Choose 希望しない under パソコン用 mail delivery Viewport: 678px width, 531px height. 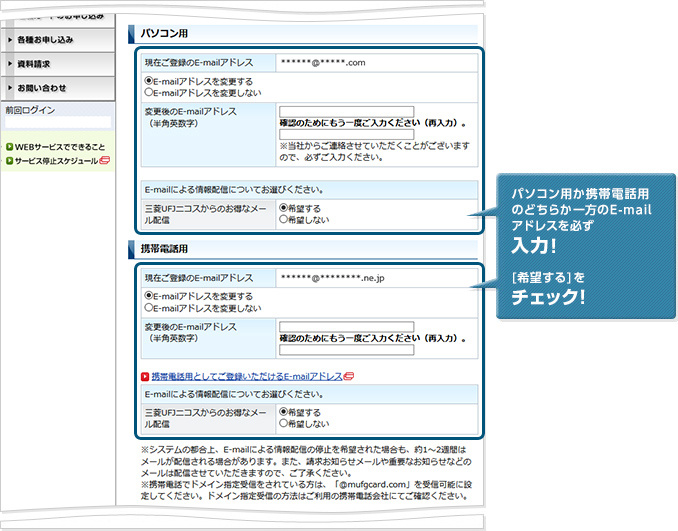click(x=284, y=218)
